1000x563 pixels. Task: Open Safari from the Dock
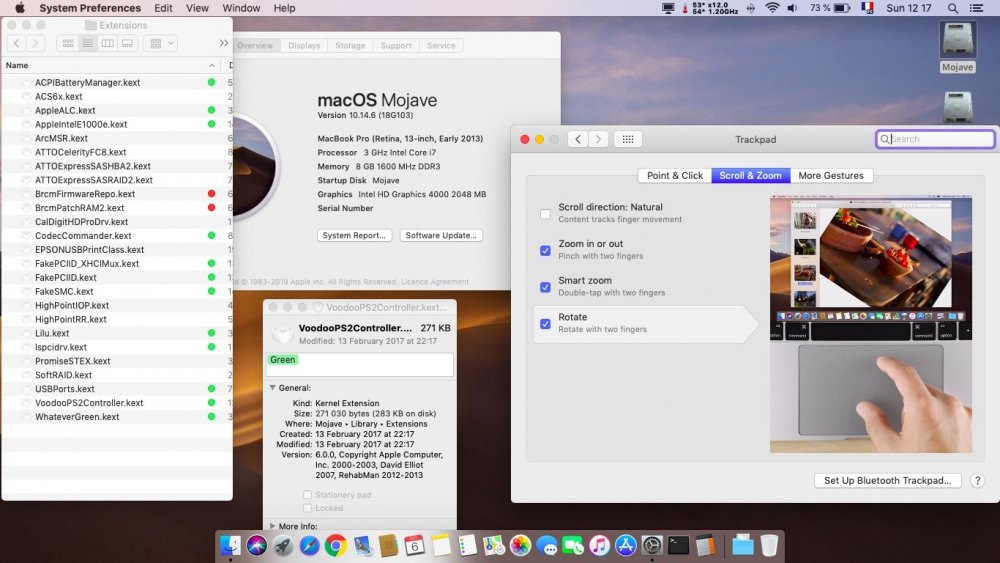pos(309,545)
